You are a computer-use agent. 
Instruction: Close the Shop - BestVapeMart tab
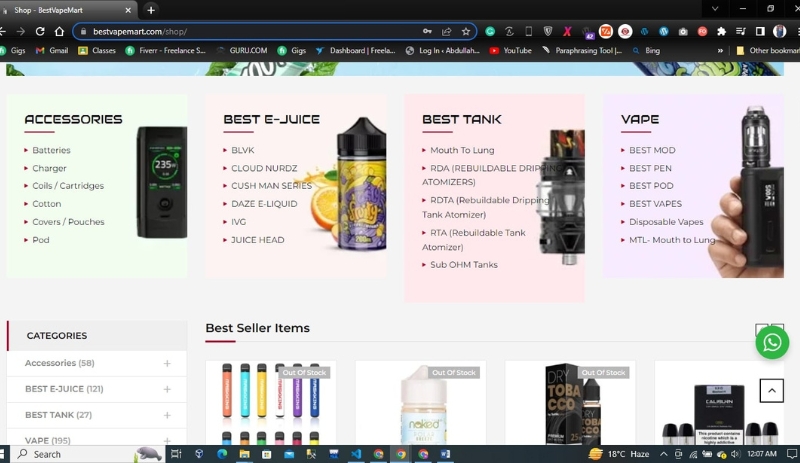click(128, 10)
